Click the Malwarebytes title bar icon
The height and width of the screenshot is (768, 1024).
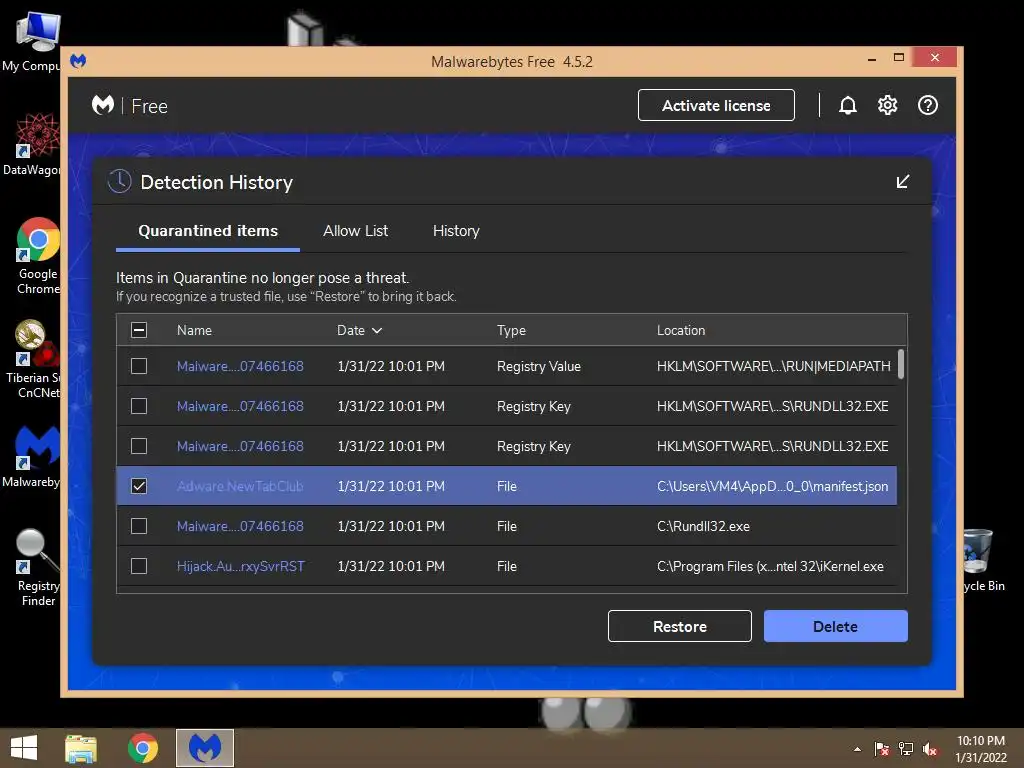tap(78, 61)
